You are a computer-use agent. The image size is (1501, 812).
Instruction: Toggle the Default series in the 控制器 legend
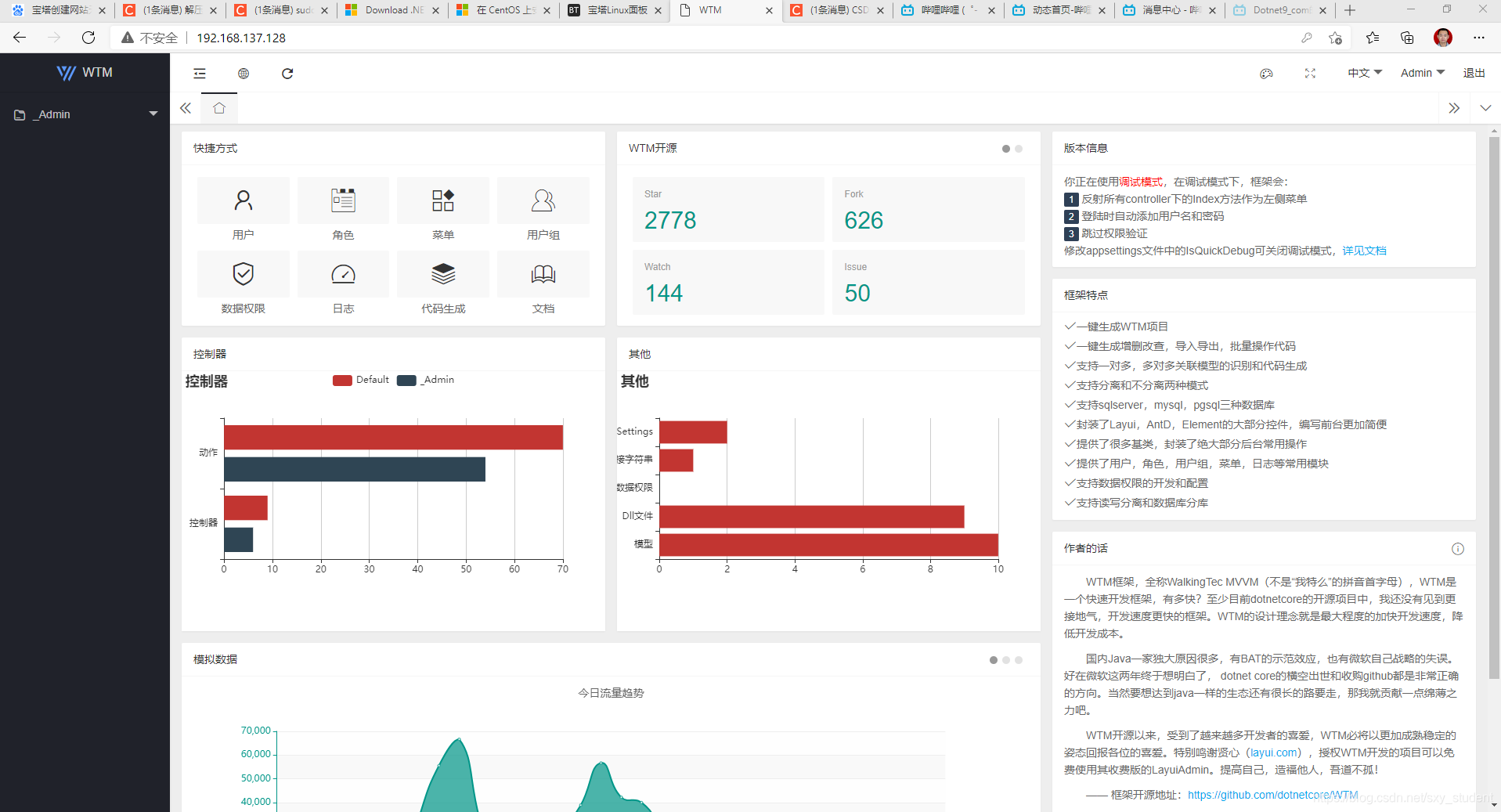pyautogui.click(x=360, y=380)
